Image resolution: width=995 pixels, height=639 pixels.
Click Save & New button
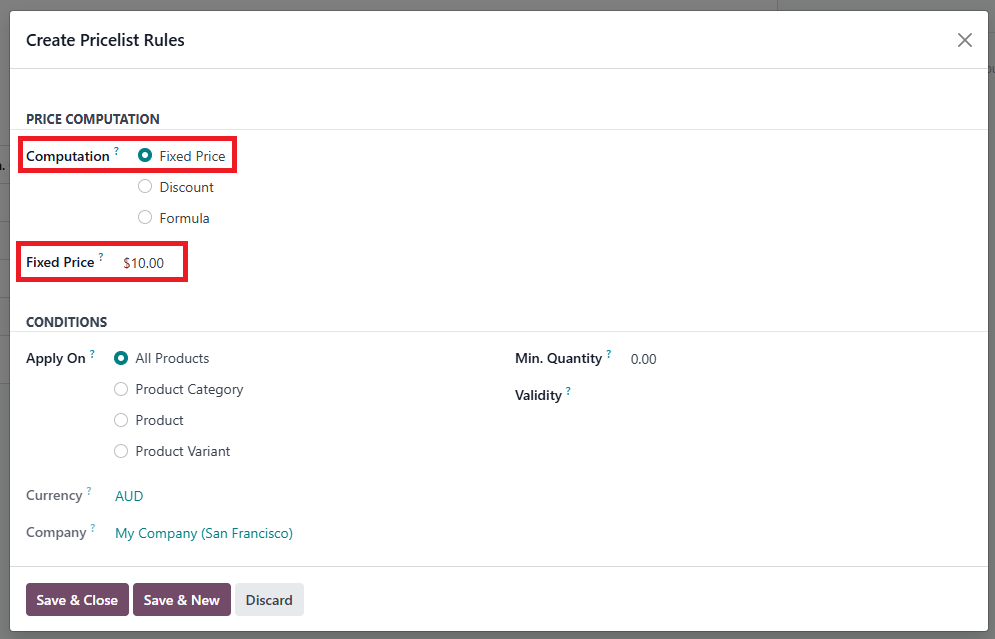pyautogui.click(x=181, y=600)
